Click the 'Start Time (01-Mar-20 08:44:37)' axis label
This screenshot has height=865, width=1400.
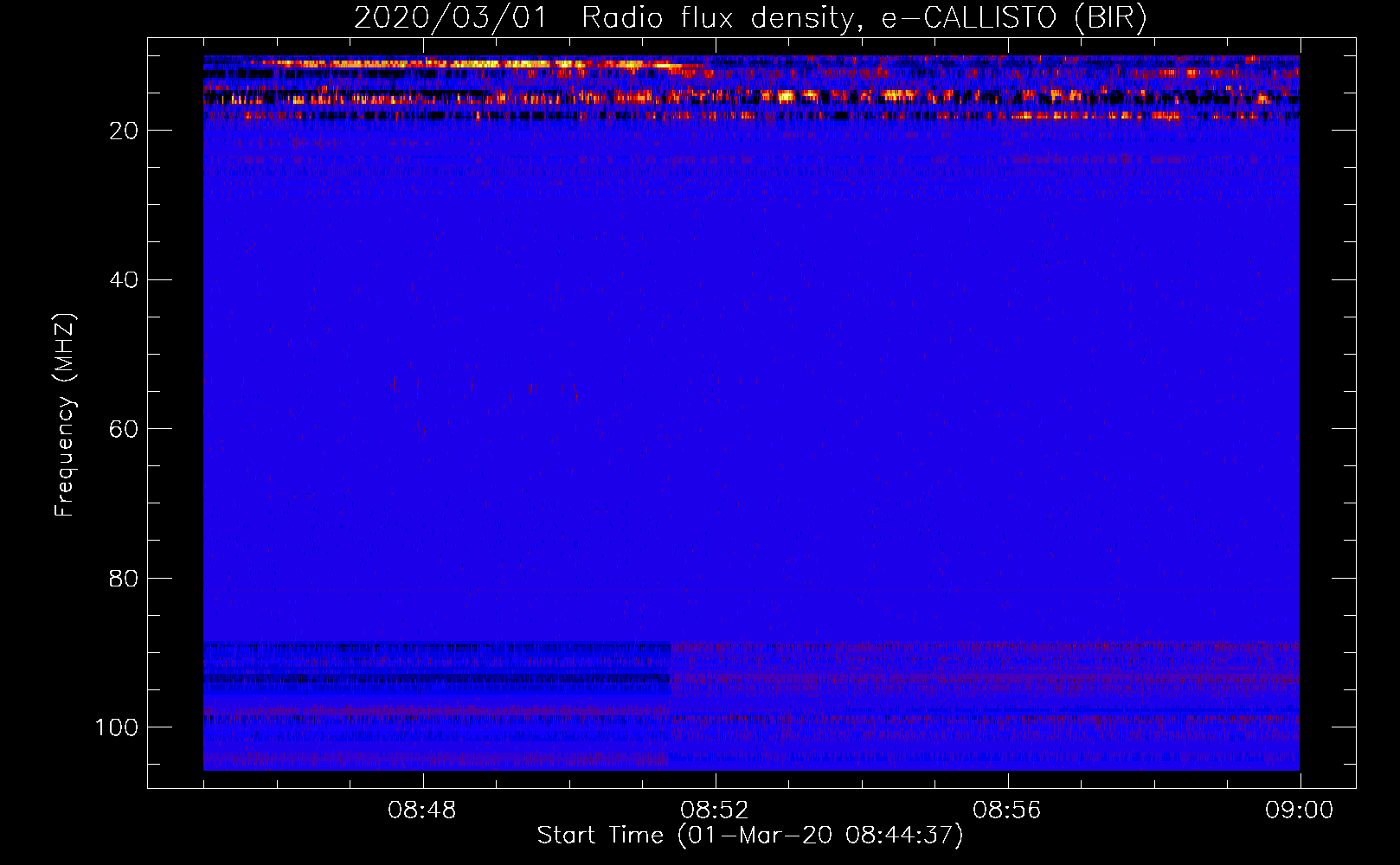750,836
